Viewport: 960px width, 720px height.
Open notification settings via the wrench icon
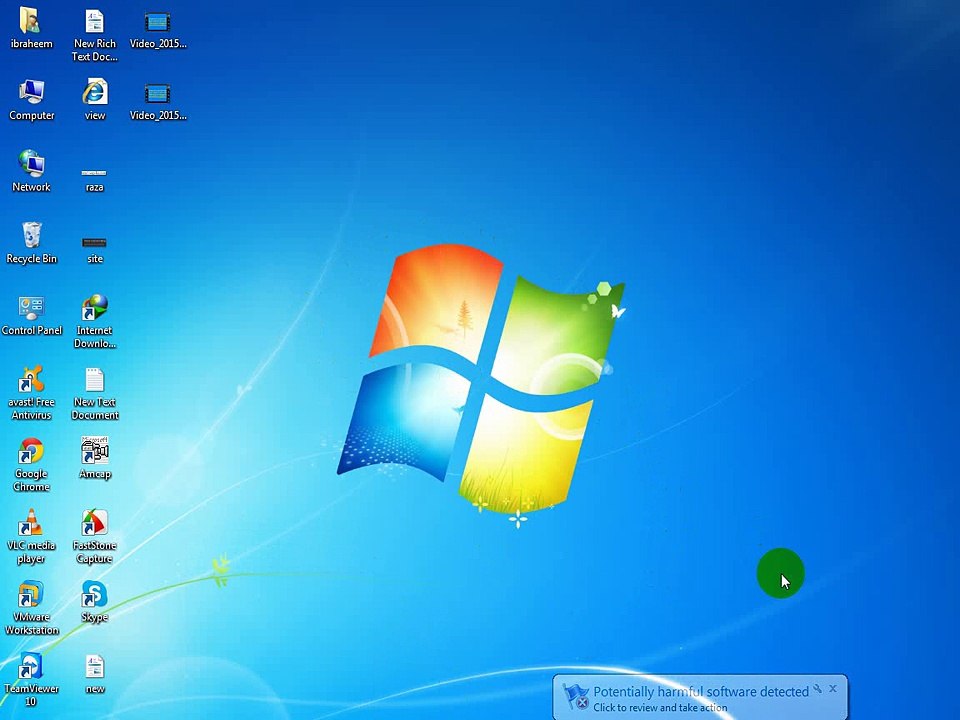817,689
